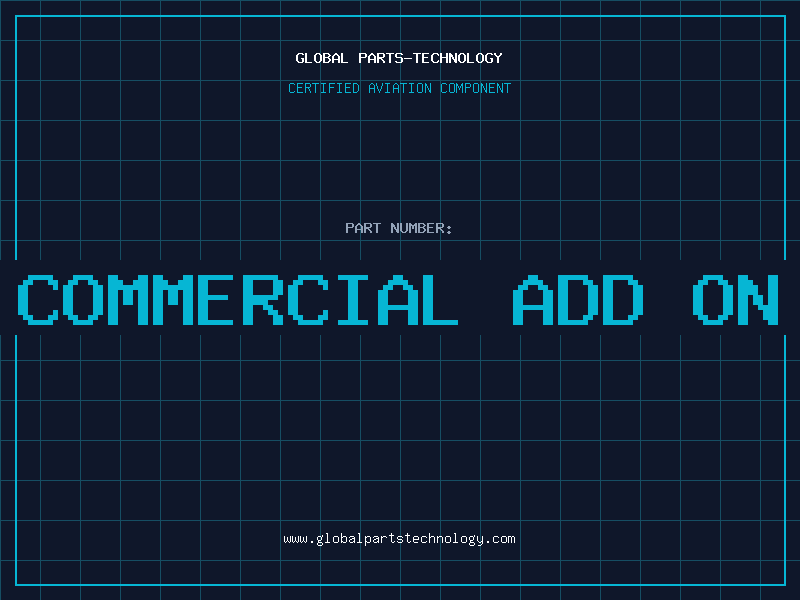Click the PART NUMBER: label

pos(399,228)
